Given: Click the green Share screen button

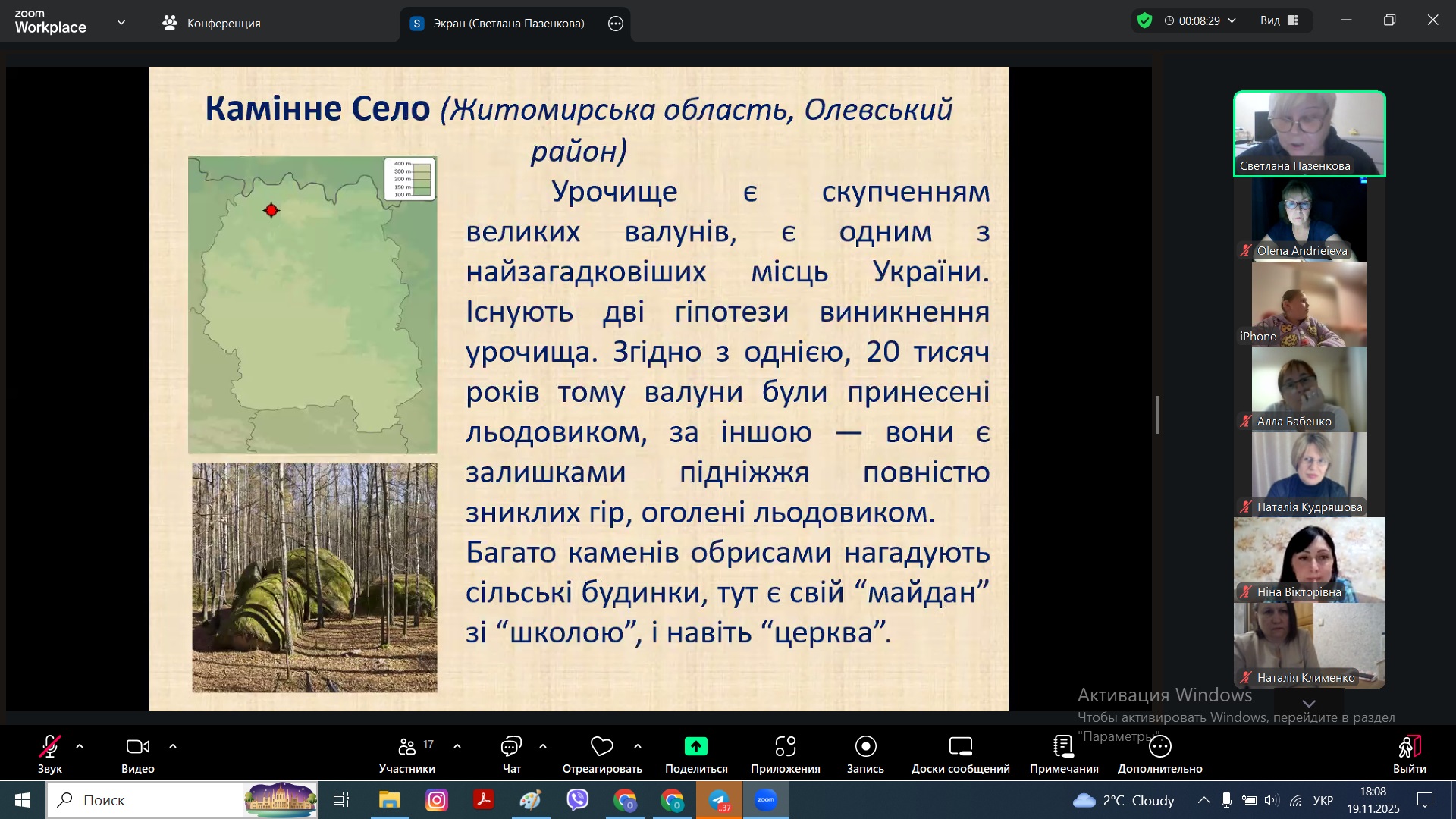Looking at the screenshot, I should click(695, 747).
